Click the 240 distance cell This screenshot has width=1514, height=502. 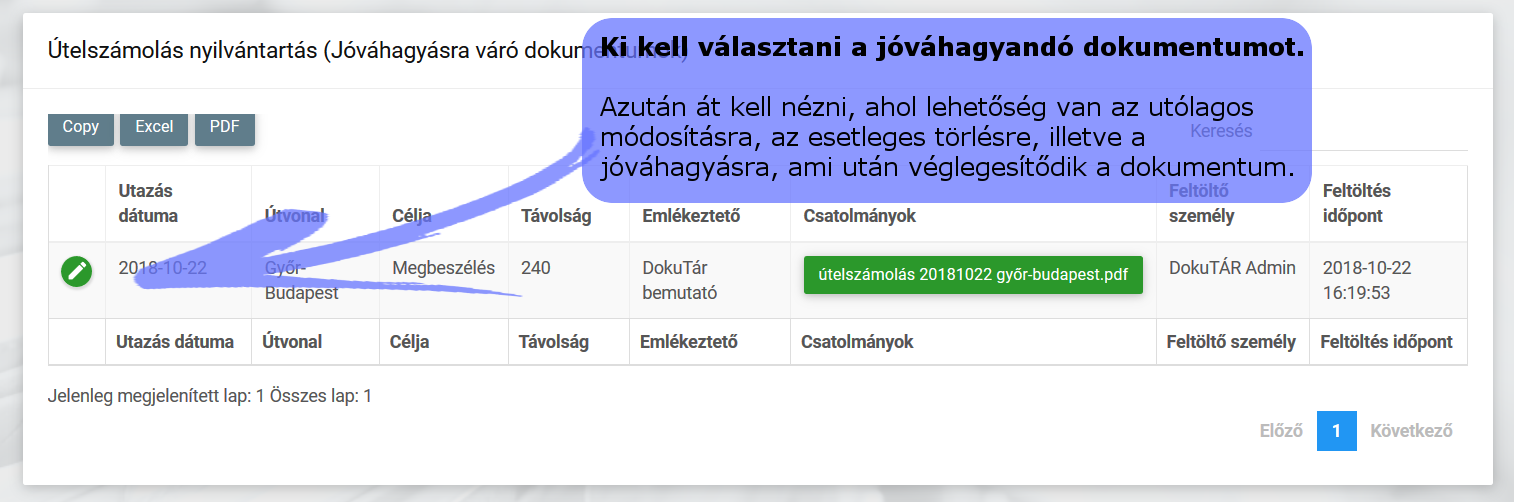pos(568,280)
